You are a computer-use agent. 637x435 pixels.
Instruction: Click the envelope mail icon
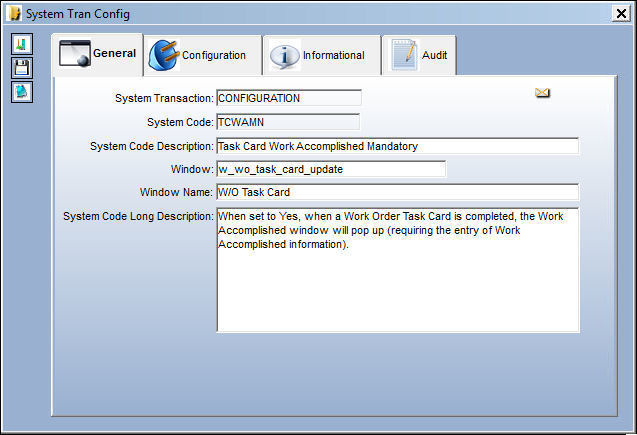point(542,93)
